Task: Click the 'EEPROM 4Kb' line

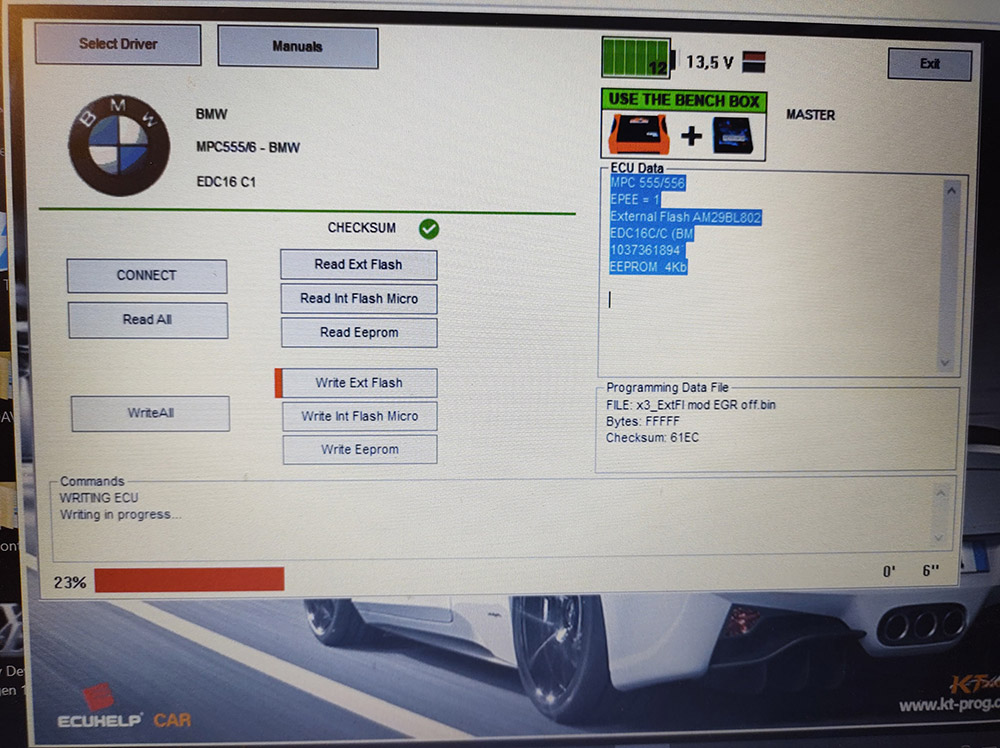Action: (x=648, y=267)
